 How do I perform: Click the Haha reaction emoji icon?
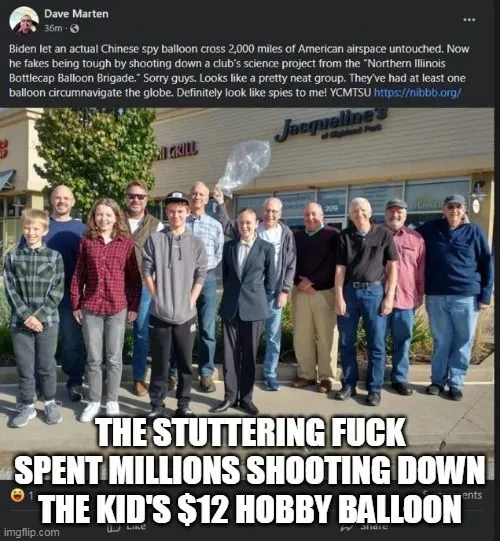(18, 495)
